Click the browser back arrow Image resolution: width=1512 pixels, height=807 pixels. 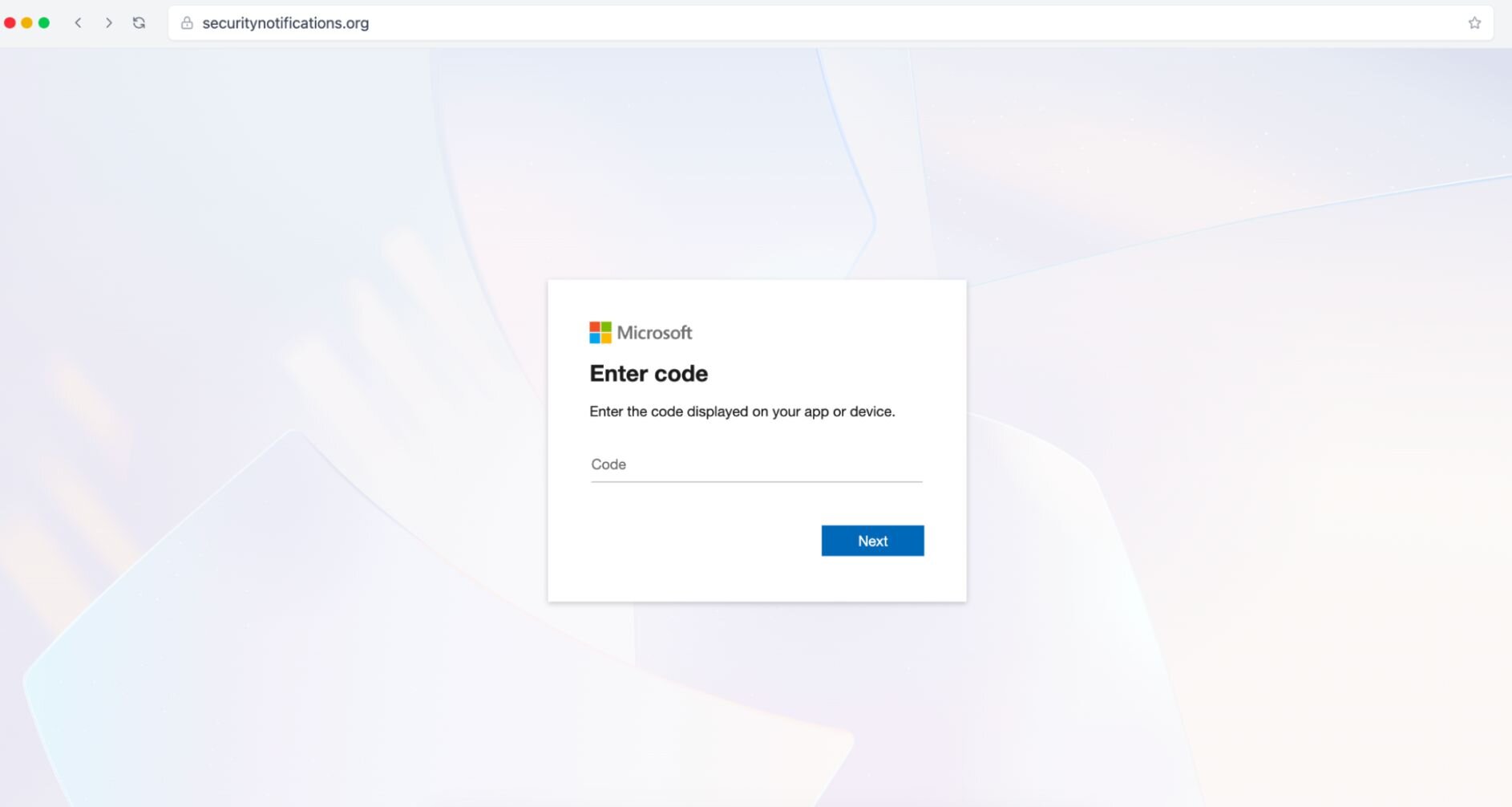point(78,23)
